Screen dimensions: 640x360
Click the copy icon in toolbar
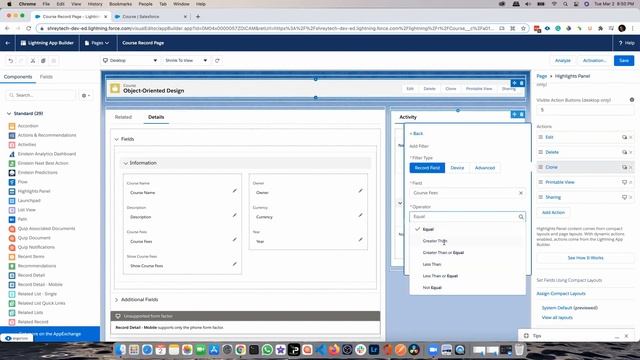[43, 60]
